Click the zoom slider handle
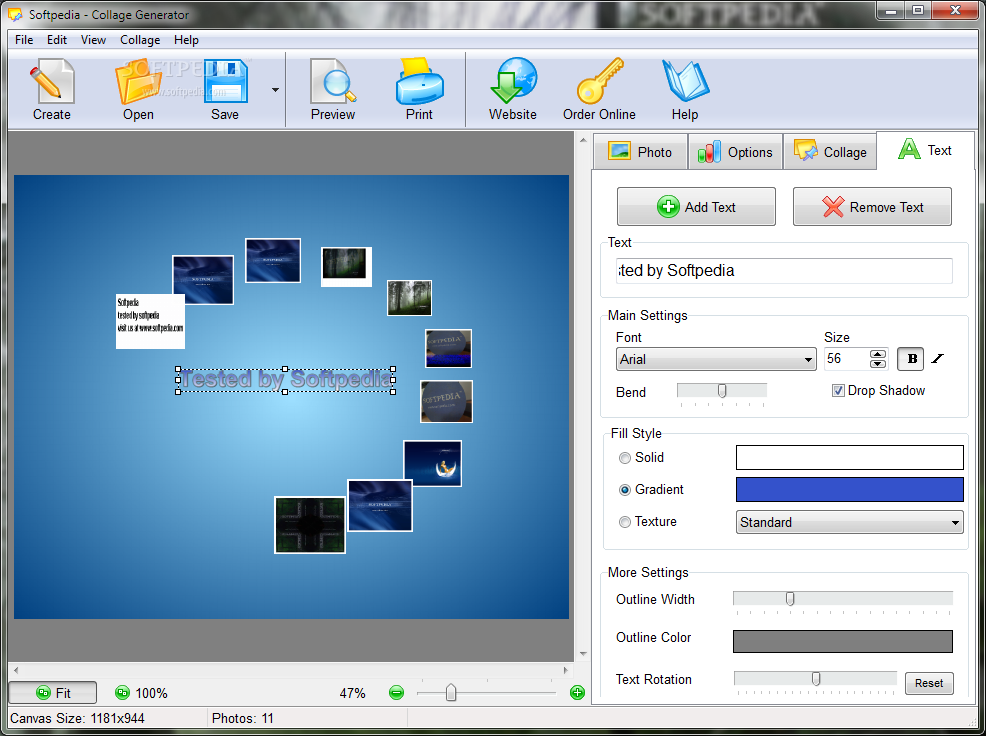Image resolution: width=986 pixels, height=736 pixels. [451, 693]
